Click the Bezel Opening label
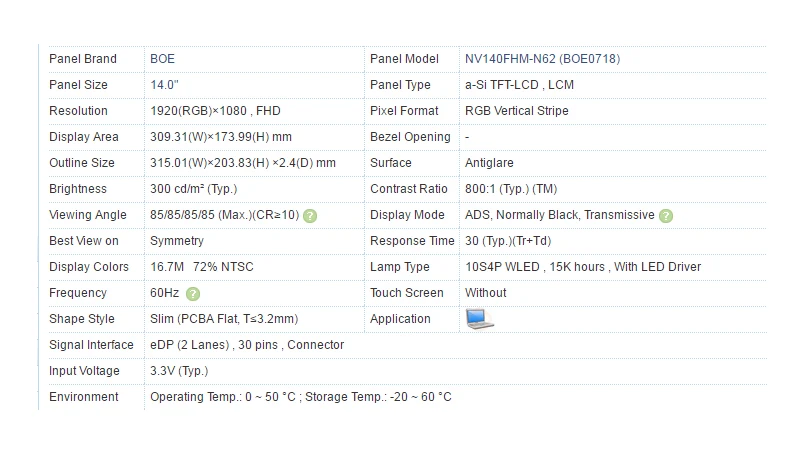 [410, 137]
